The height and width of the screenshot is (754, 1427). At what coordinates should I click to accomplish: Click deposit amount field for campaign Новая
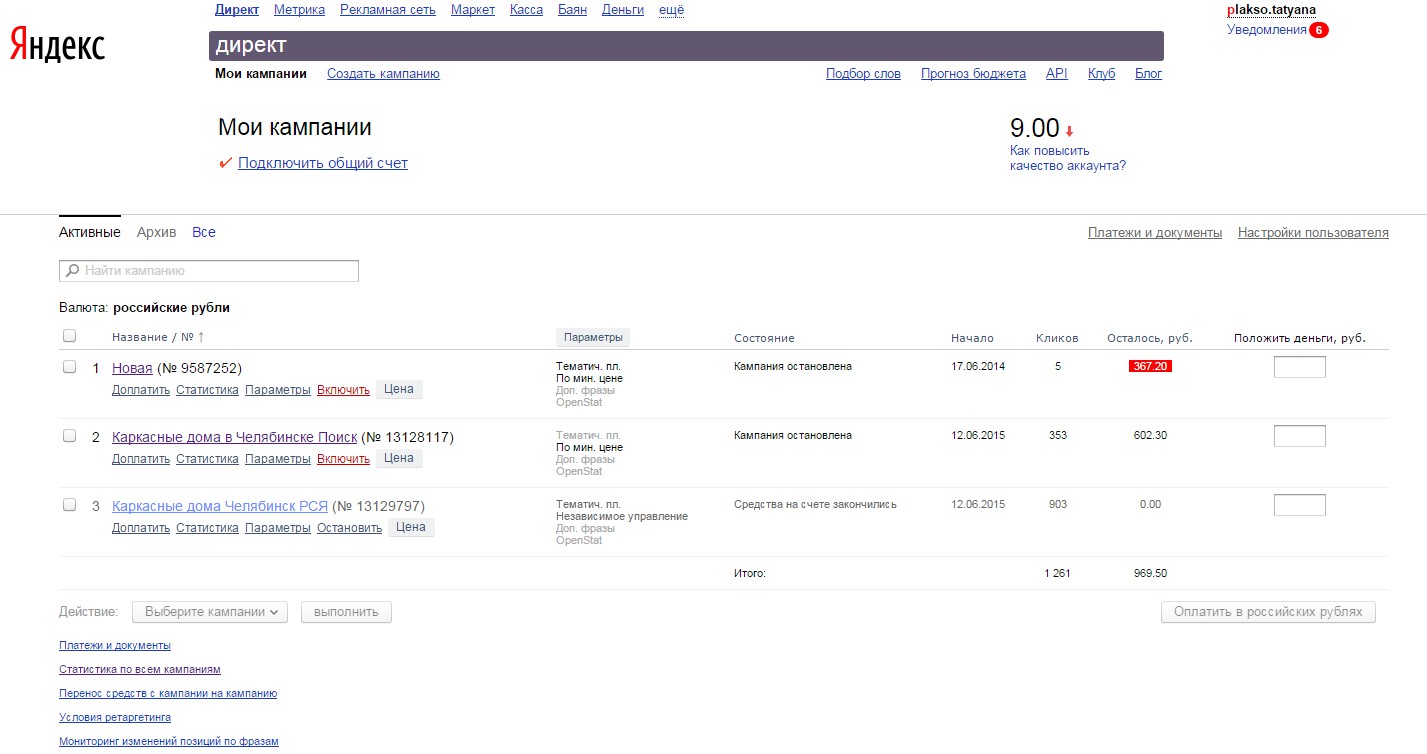pos(1299,367)
